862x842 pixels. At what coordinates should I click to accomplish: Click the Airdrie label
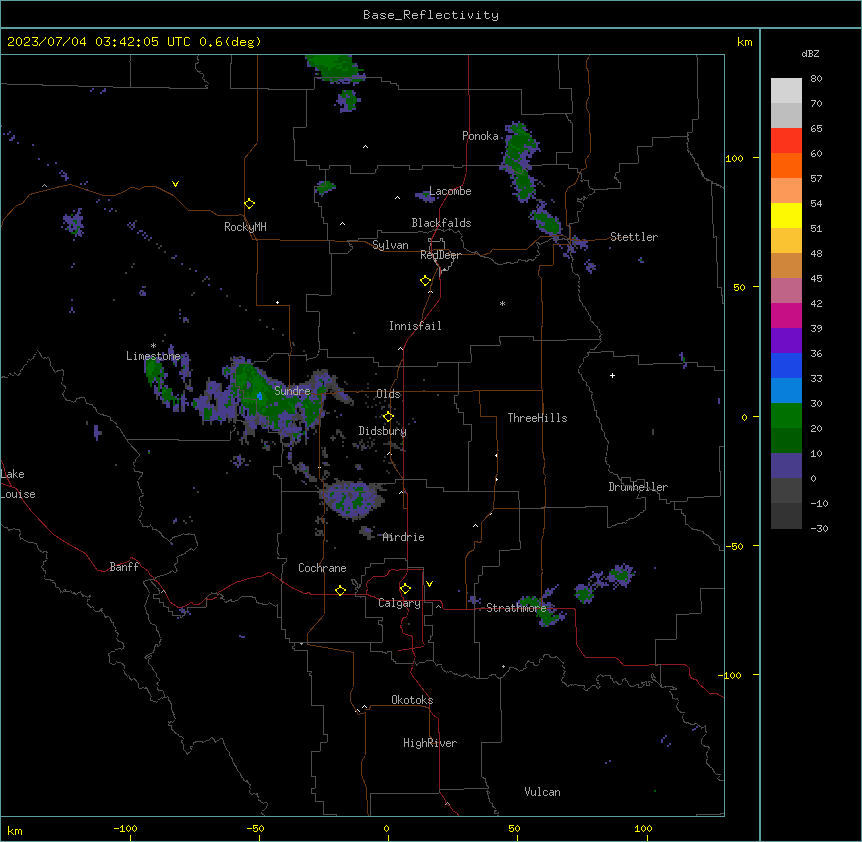[404, 537]
